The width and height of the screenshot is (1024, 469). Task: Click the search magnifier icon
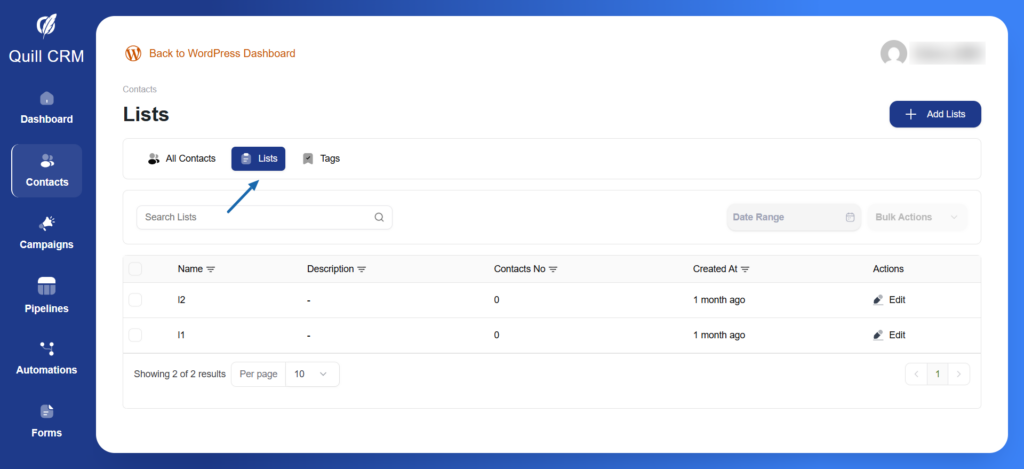pos(379,217)
